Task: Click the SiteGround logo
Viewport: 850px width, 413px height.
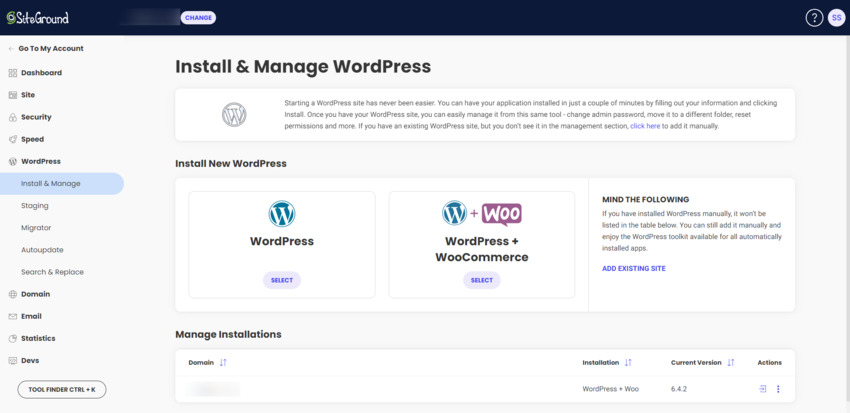Action: click(x=37, y=18)
